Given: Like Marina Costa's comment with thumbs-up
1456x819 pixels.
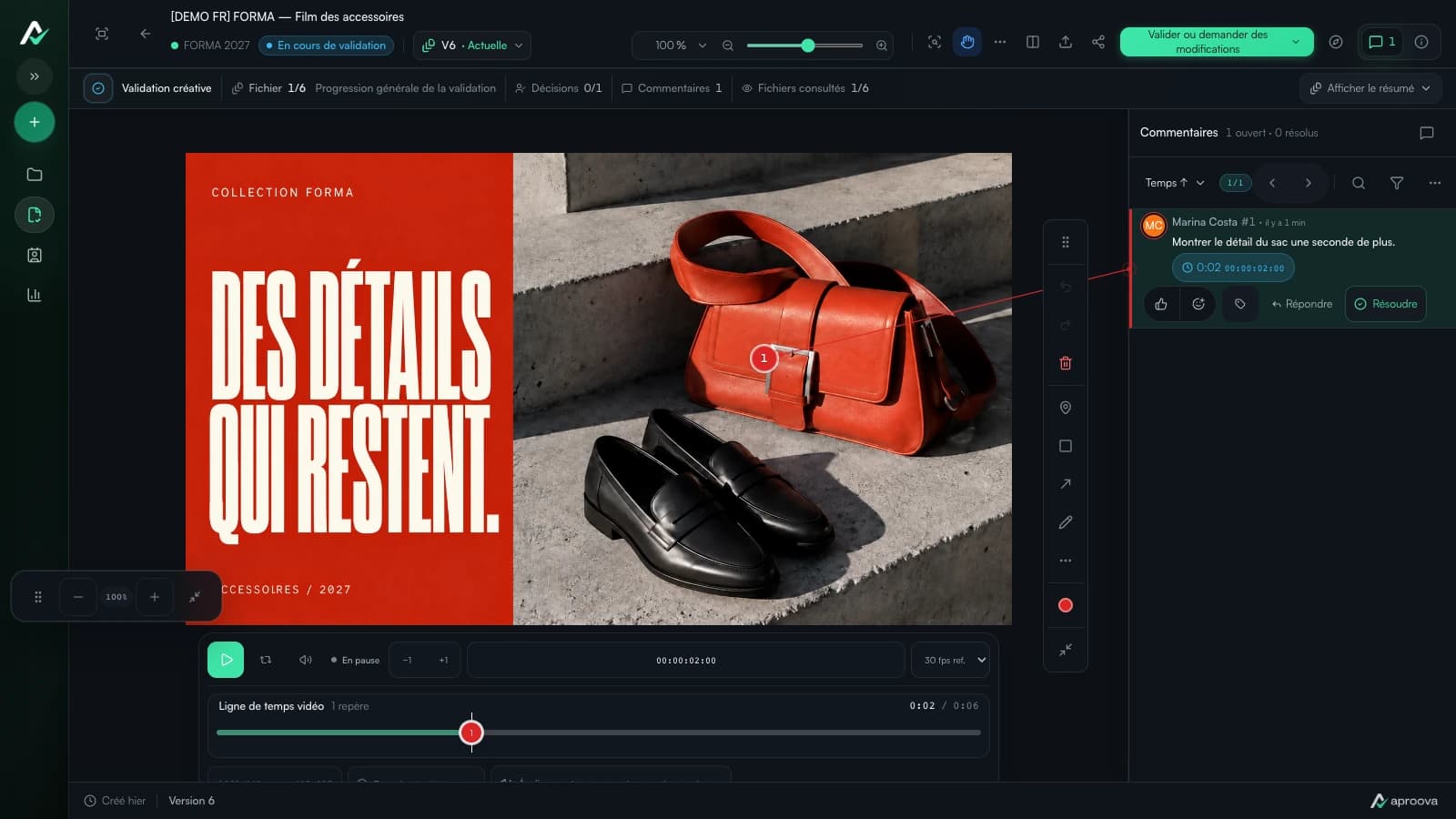Looking at the screenshot, I should pos(1161,304).
